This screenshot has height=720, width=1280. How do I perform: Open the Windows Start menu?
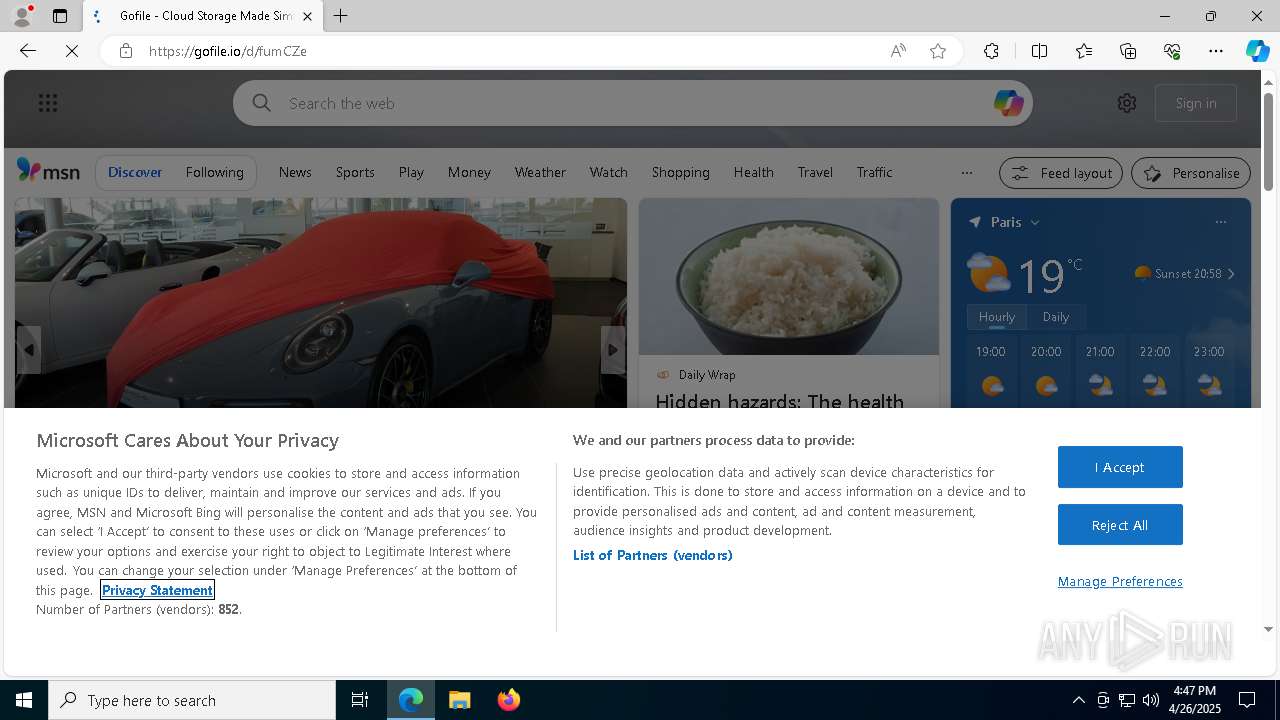(x=24, y=700)
